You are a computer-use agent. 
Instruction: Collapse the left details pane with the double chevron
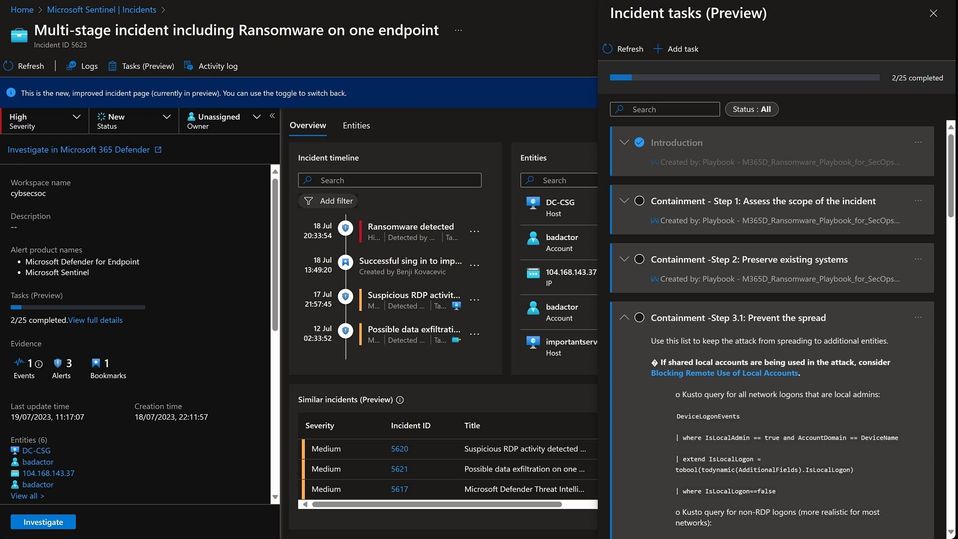tap(272, 116)
